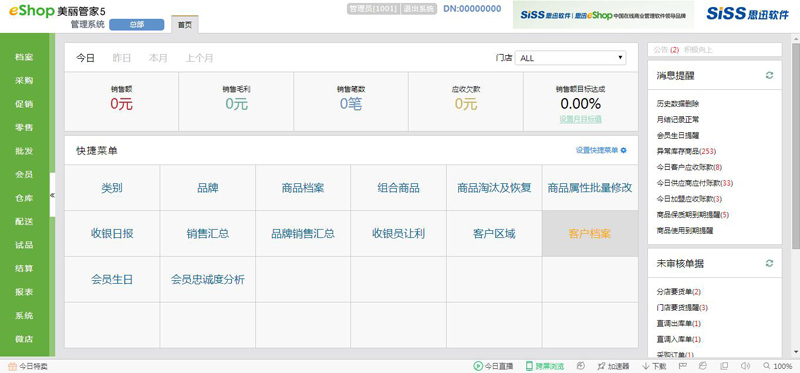Open the 收银员让利 shortcut tile
This screenshot has width=800, height=373.
398,234
